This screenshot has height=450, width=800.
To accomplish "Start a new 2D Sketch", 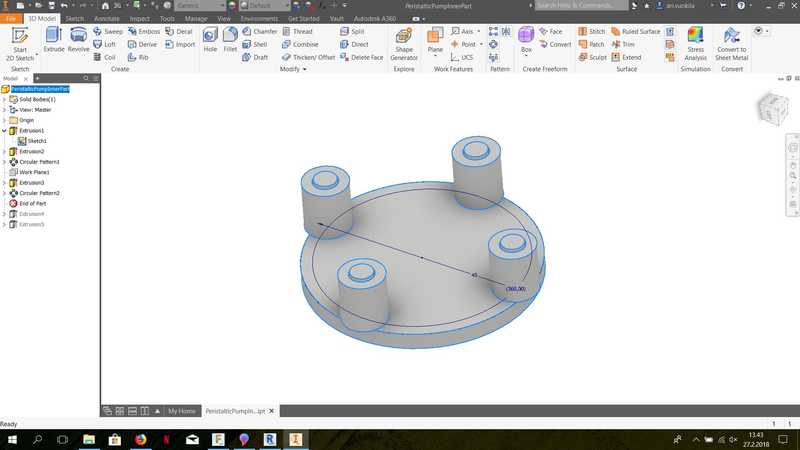I will point(20,44).
